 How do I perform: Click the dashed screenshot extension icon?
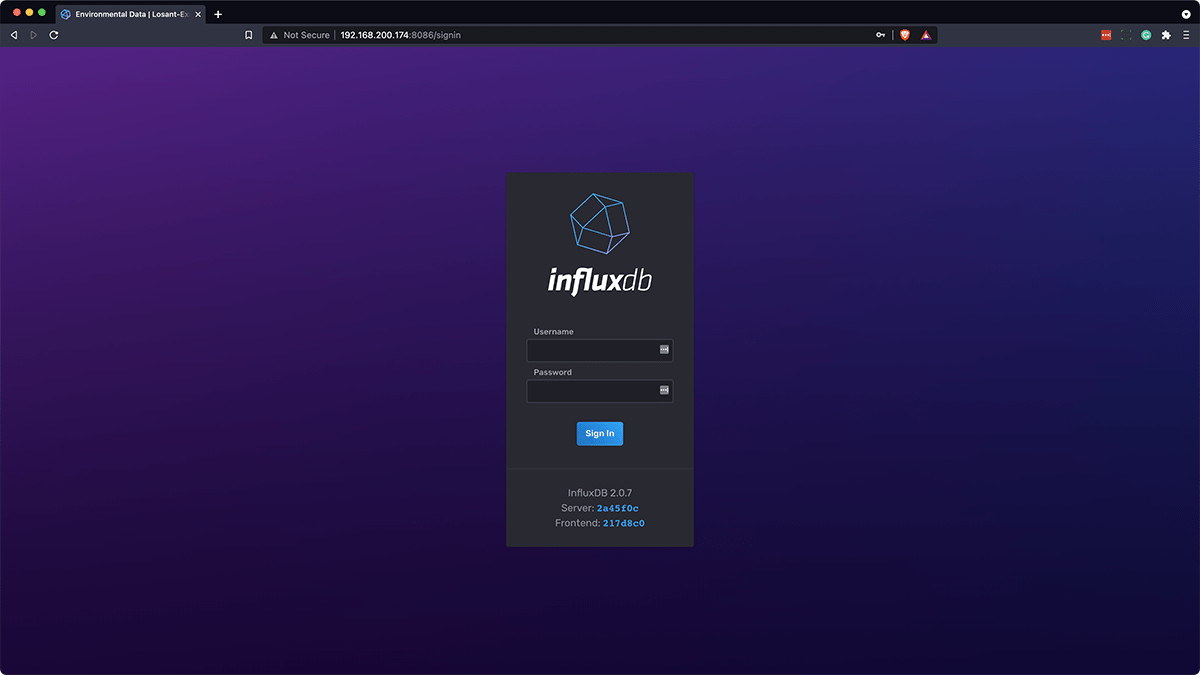(1126, 35)
